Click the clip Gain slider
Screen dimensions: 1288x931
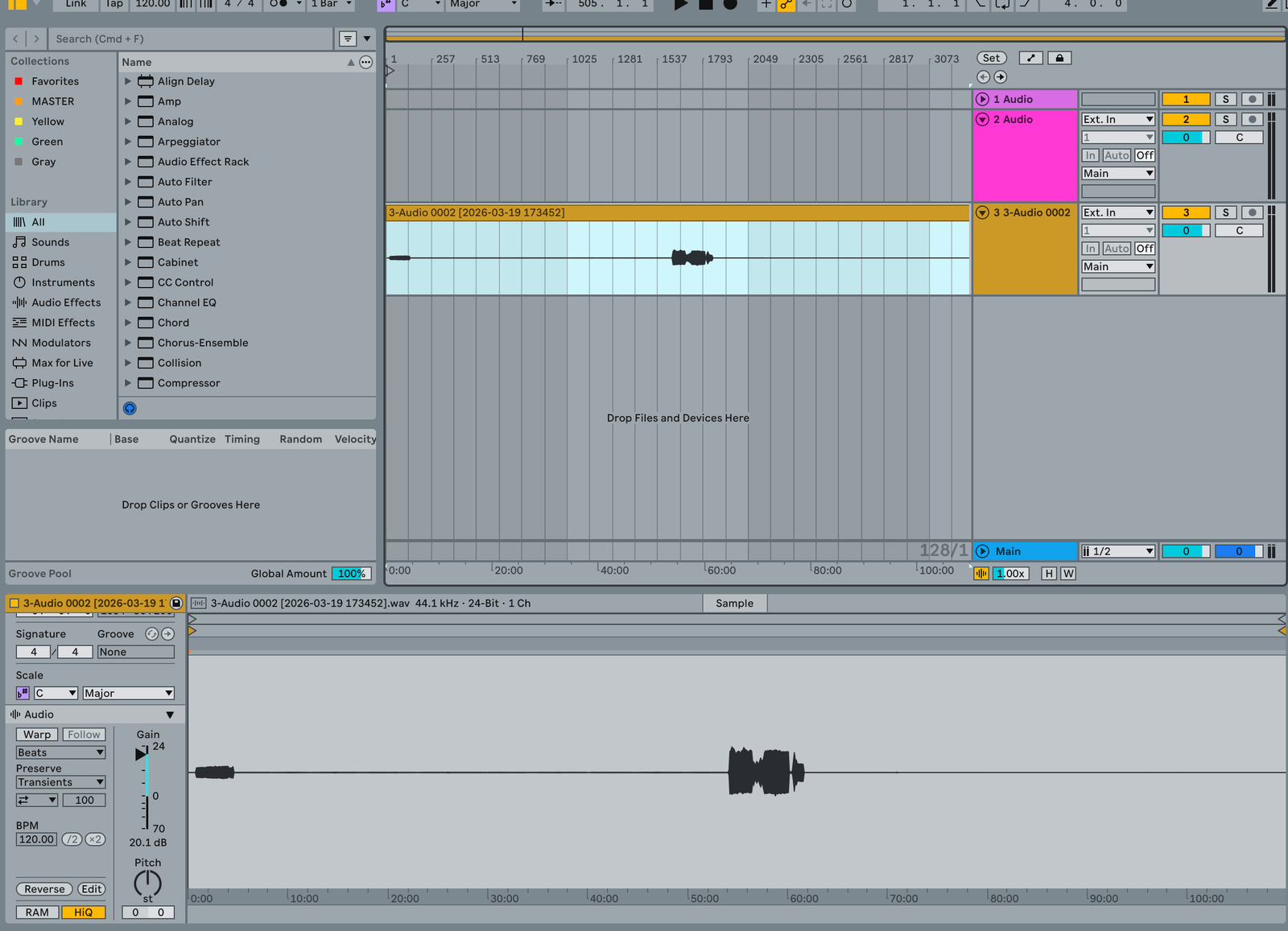(146, 789)
